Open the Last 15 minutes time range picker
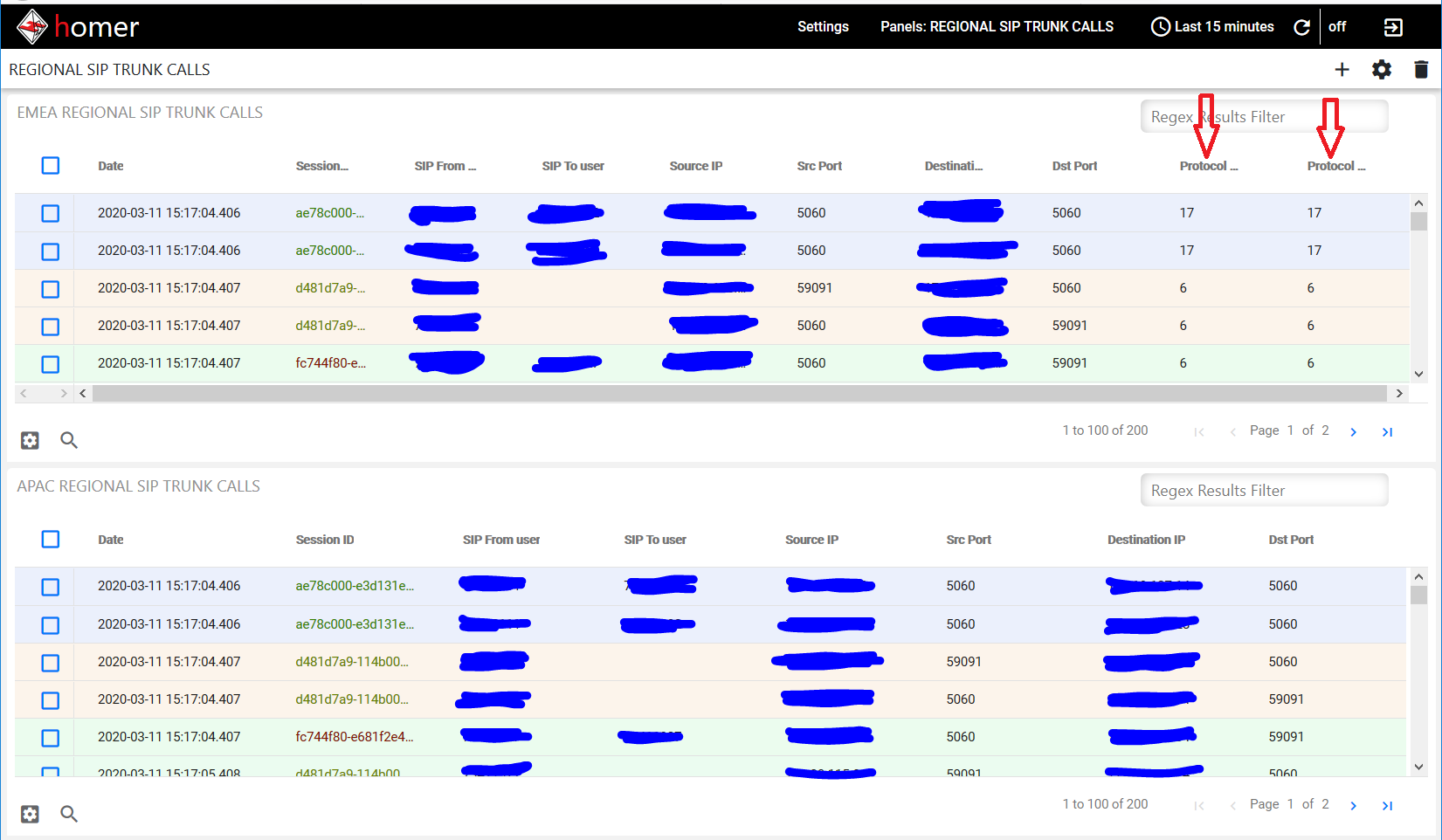Image resolution: width=1442 pixels, height=840 pixels. click(x=1212, y=26)
